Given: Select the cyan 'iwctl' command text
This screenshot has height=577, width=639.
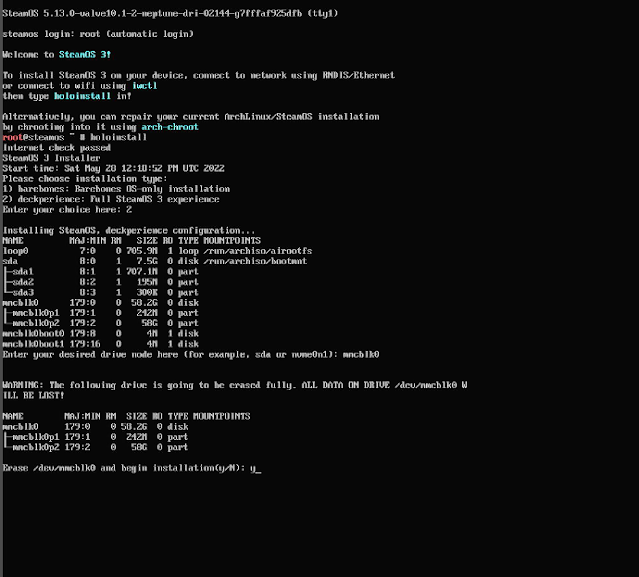Looking at the screenshot, I should [144, 86].
